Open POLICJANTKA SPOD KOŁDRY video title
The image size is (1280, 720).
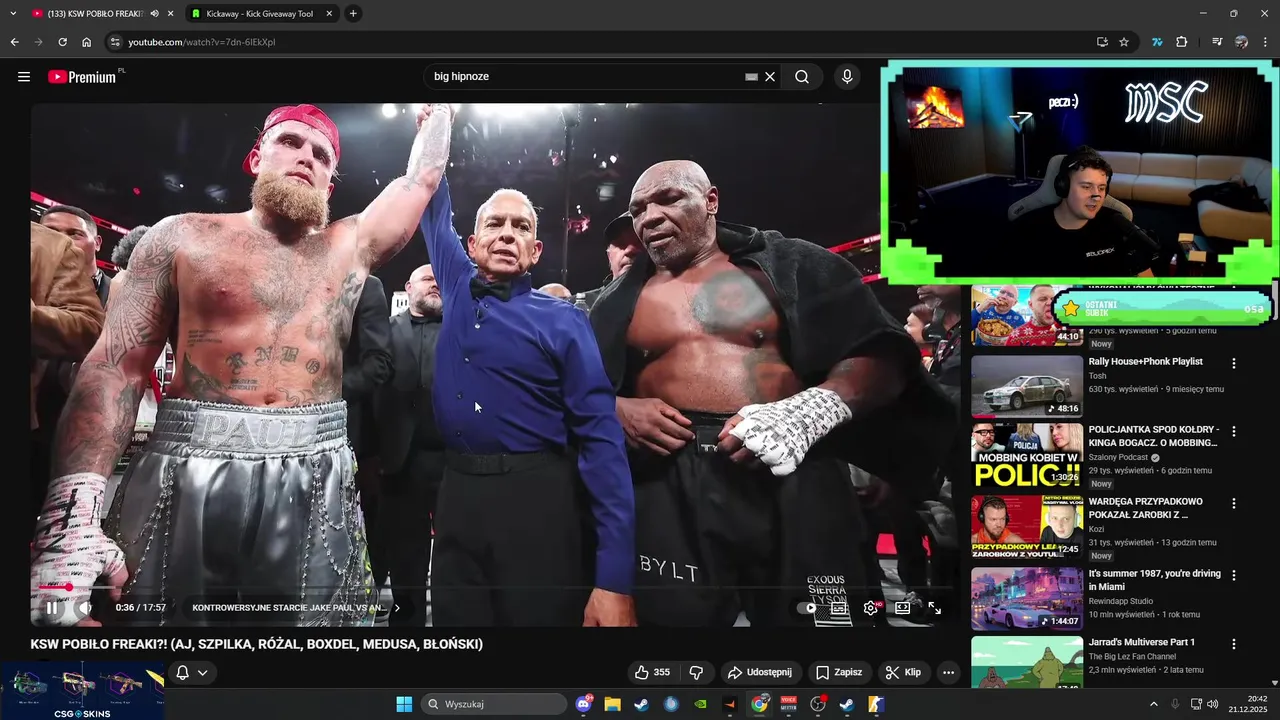(1153, 436)
